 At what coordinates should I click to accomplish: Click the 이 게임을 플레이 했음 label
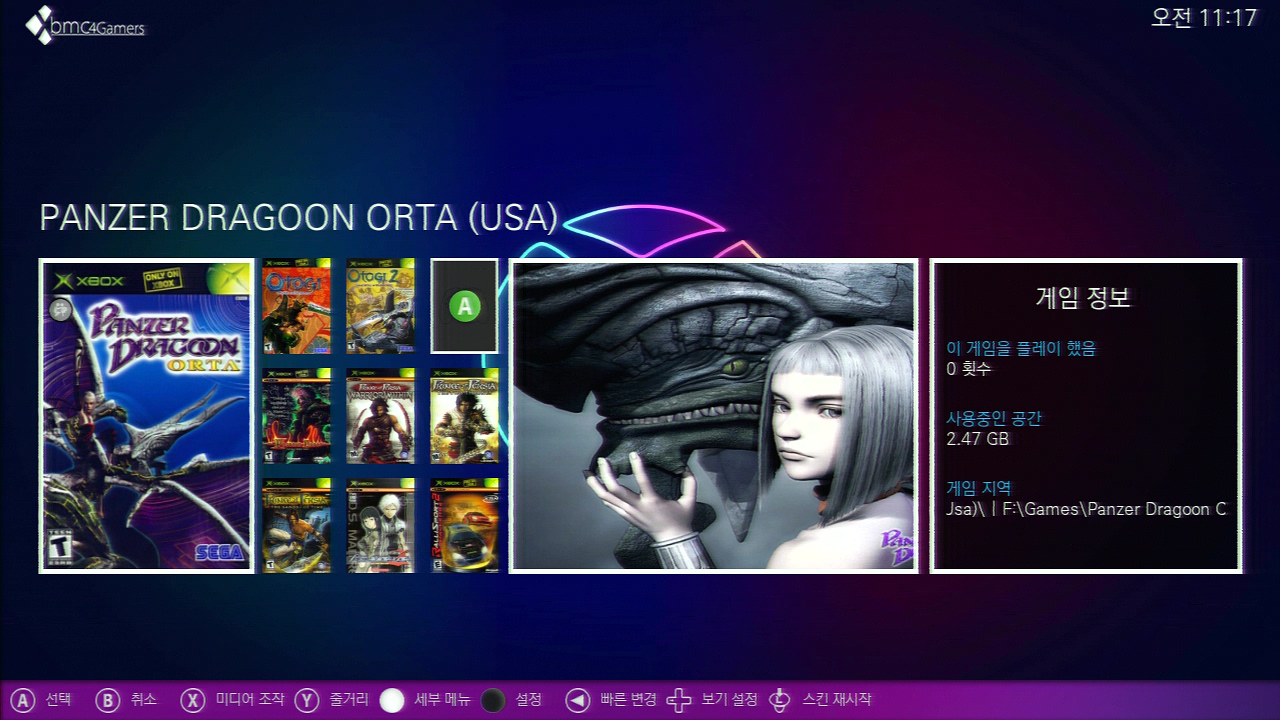1021,348
